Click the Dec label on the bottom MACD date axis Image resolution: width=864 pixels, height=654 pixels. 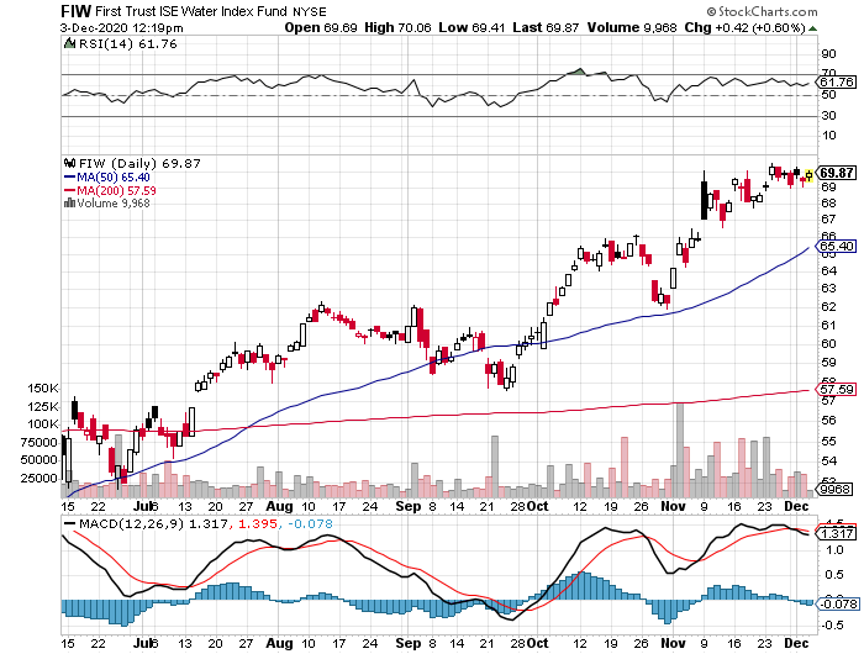[x=796, y=643]
